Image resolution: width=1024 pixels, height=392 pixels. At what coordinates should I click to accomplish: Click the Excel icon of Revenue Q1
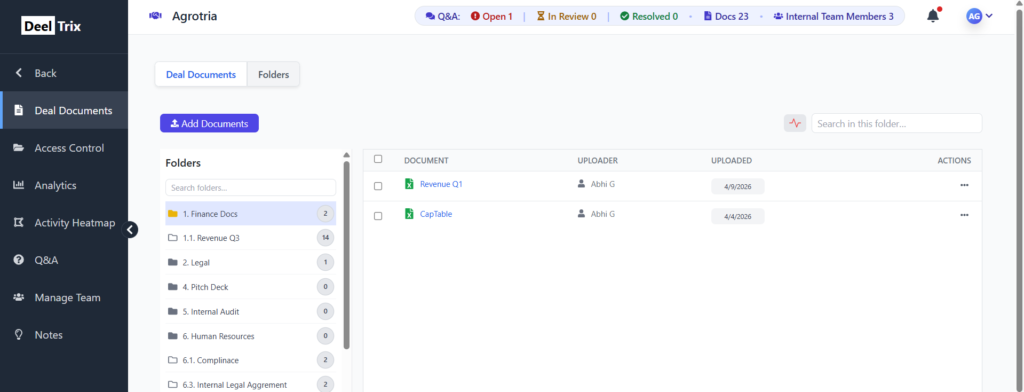tap(409, 184)
